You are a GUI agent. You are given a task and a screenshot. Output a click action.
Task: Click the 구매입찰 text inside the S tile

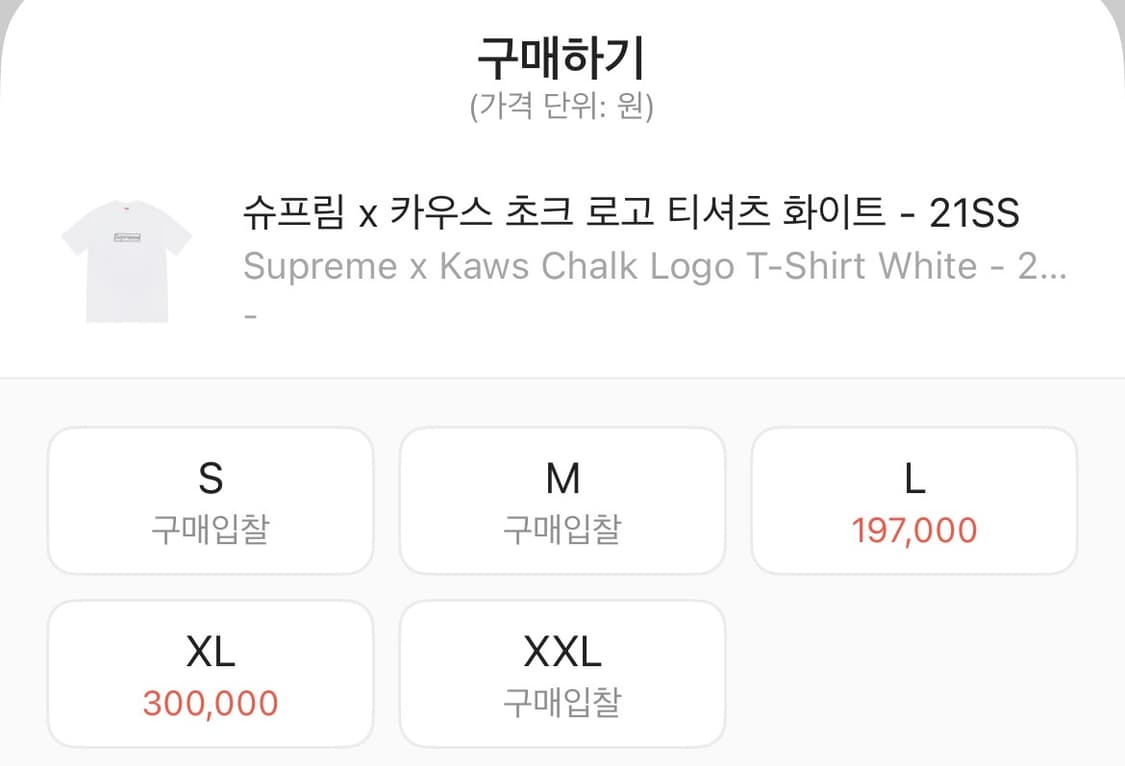click(x=210, y=529)
